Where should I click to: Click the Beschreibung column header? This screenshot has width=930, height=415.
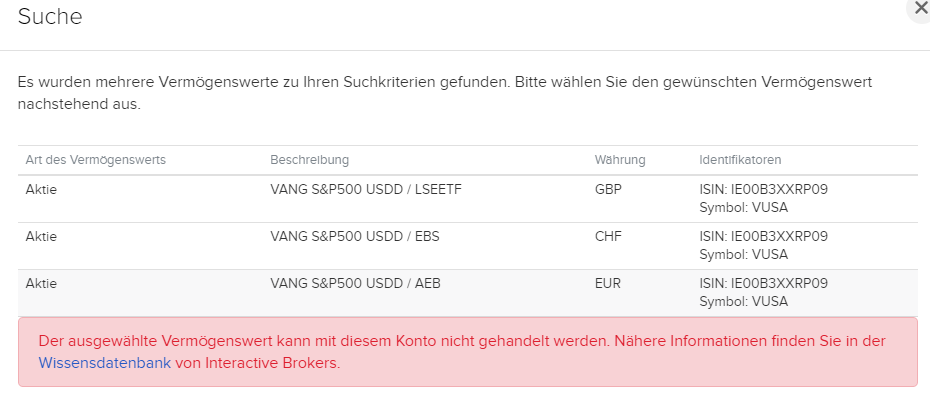click(309, 160)
